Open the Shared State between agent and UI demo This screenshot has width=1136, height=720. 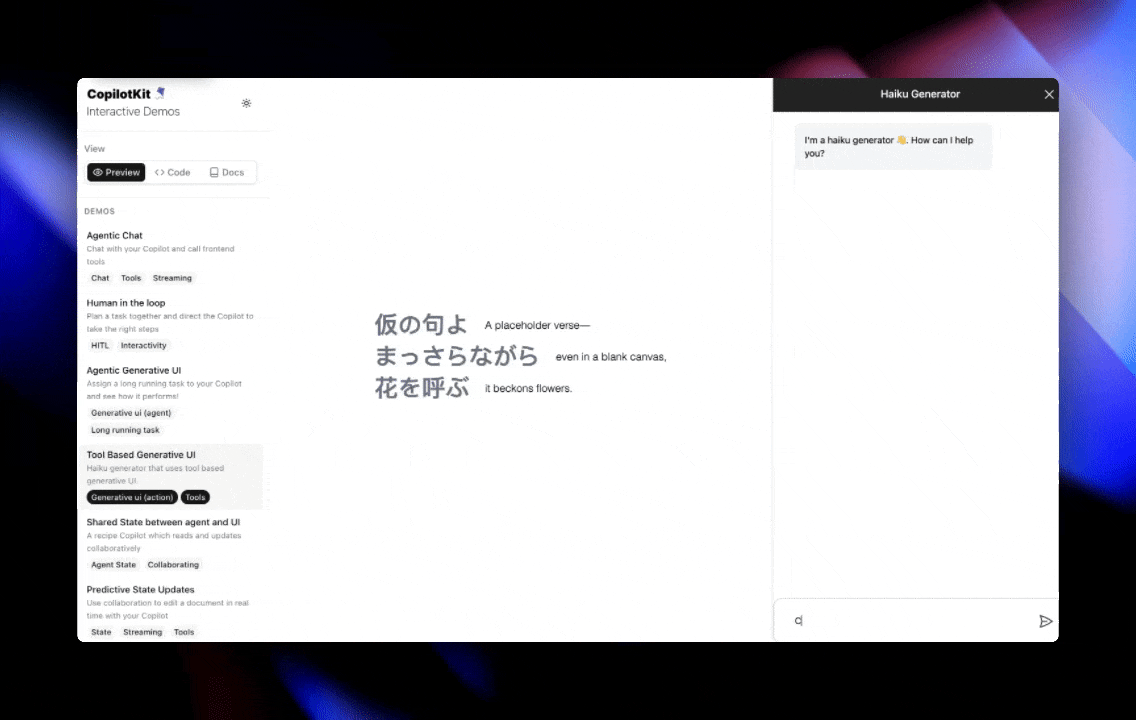[x=163, y=521]
